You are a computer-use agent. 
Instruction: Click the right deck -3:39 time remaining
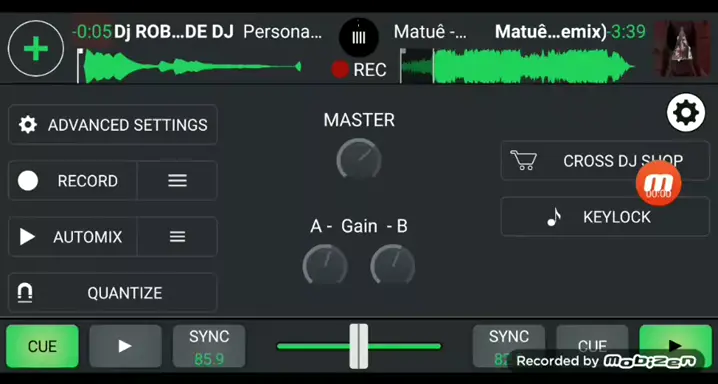click(x=626, y=32)
